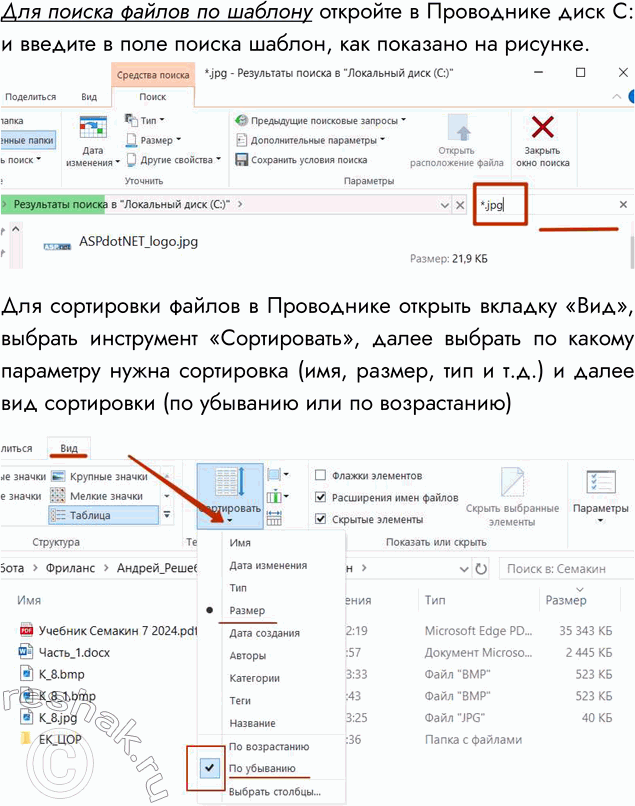The width and height of the screenshot is (635, 806).
Task: Click the Other properties icon
Action: [131, 160]
